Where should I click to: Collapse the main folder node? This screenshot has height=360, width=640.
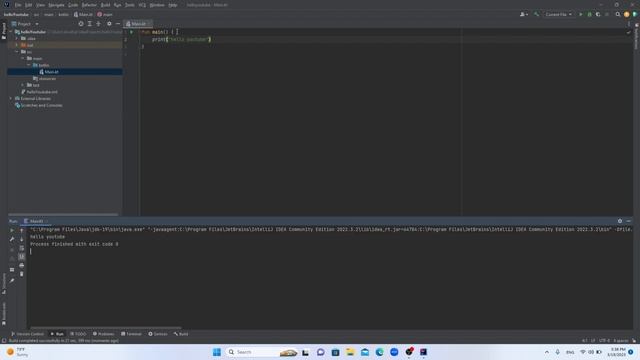[x=23, y=58]
